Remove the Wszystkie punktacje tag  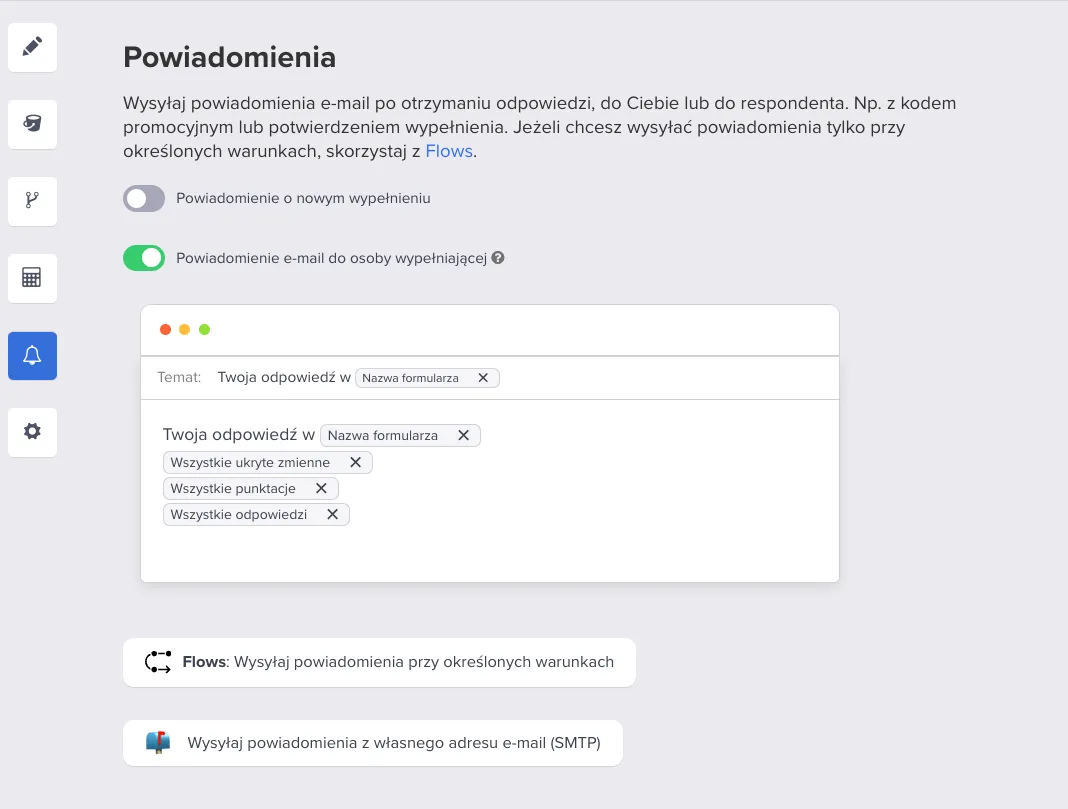321,488
